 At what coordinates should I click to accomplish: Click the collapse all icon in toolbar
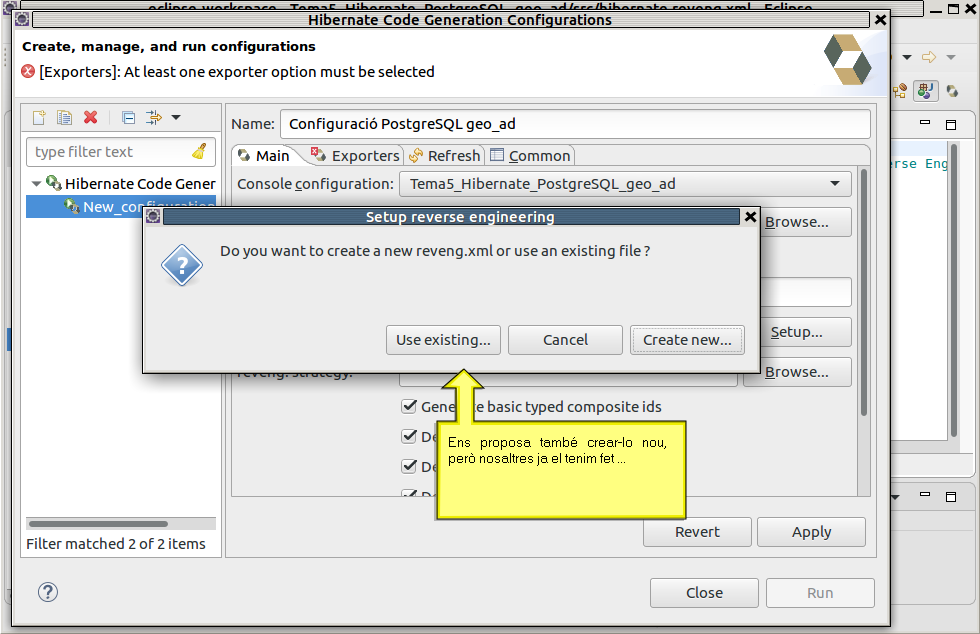pyautogui.click(x=129, y=118)
